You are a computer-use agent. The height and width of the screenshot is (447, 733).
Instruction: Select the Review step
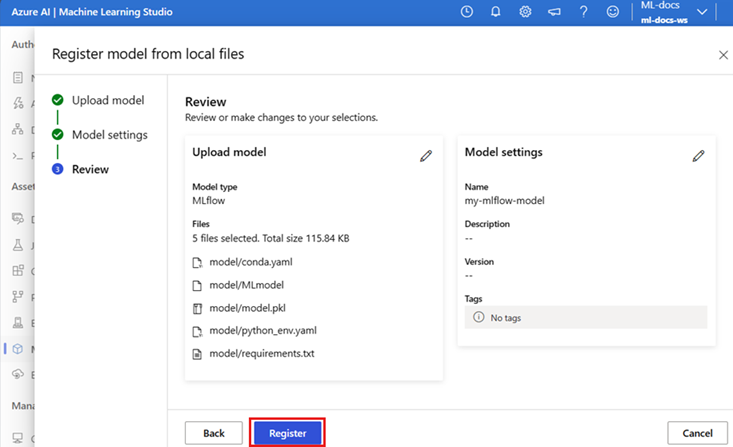[90, 169]
